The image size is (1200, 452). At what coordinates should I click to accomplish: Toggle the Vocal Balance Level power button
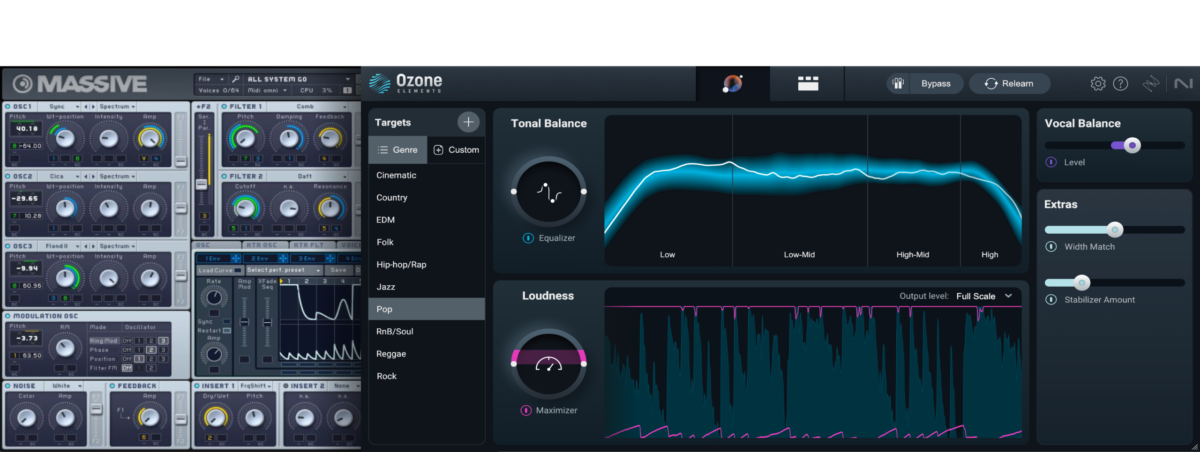[1051, 162]
